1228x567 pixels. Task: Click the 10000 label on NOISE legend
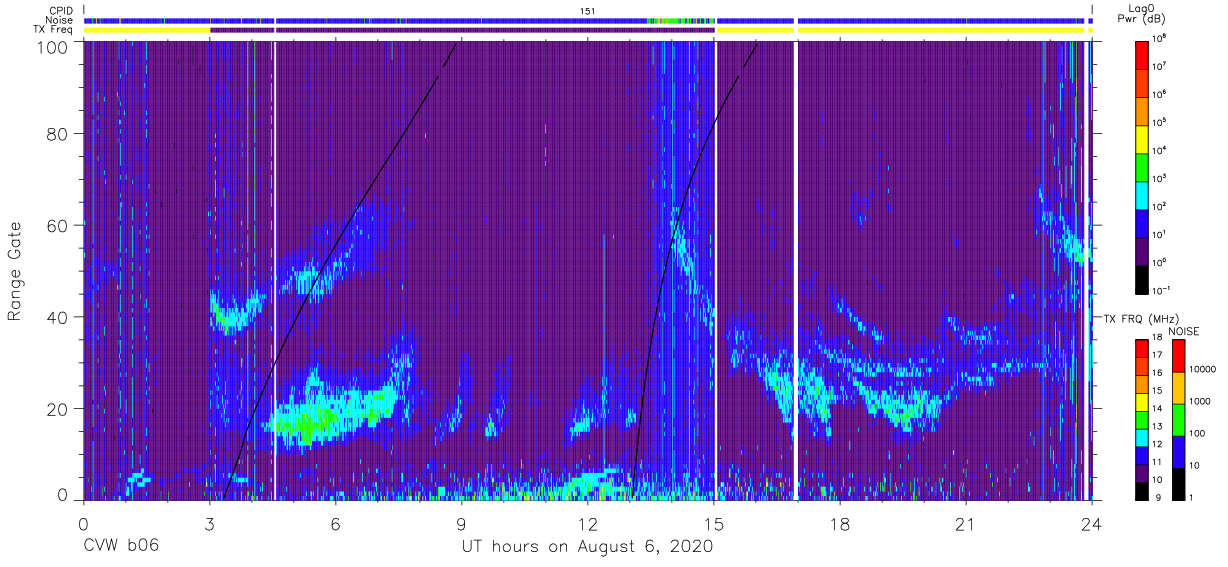(x=1202, y=369)
